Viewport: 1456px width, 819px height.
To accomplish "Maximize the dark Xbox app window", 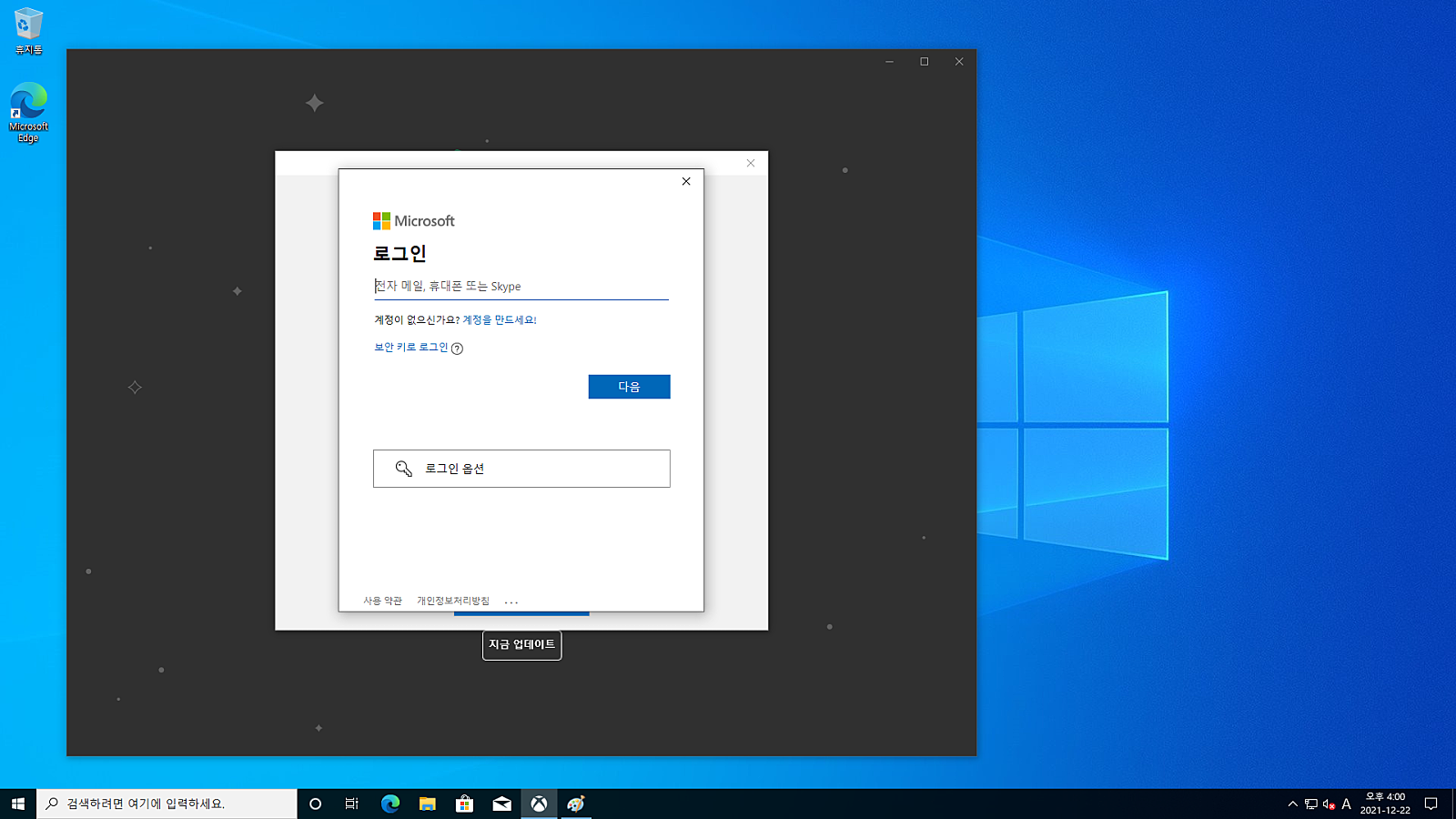I will 924,62.
